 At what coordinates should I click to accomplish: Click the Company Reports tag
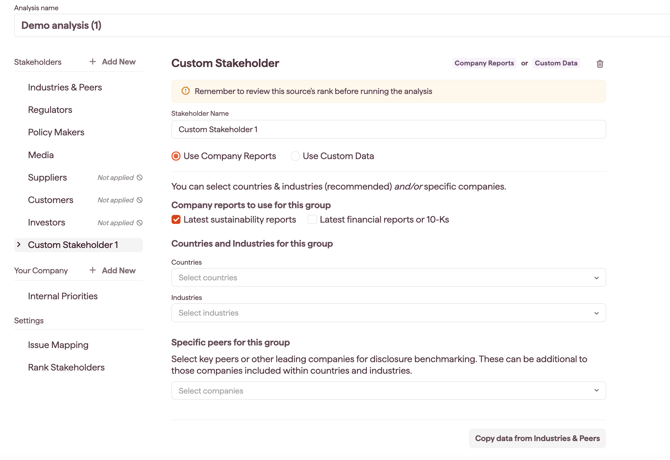pos(484,63)
